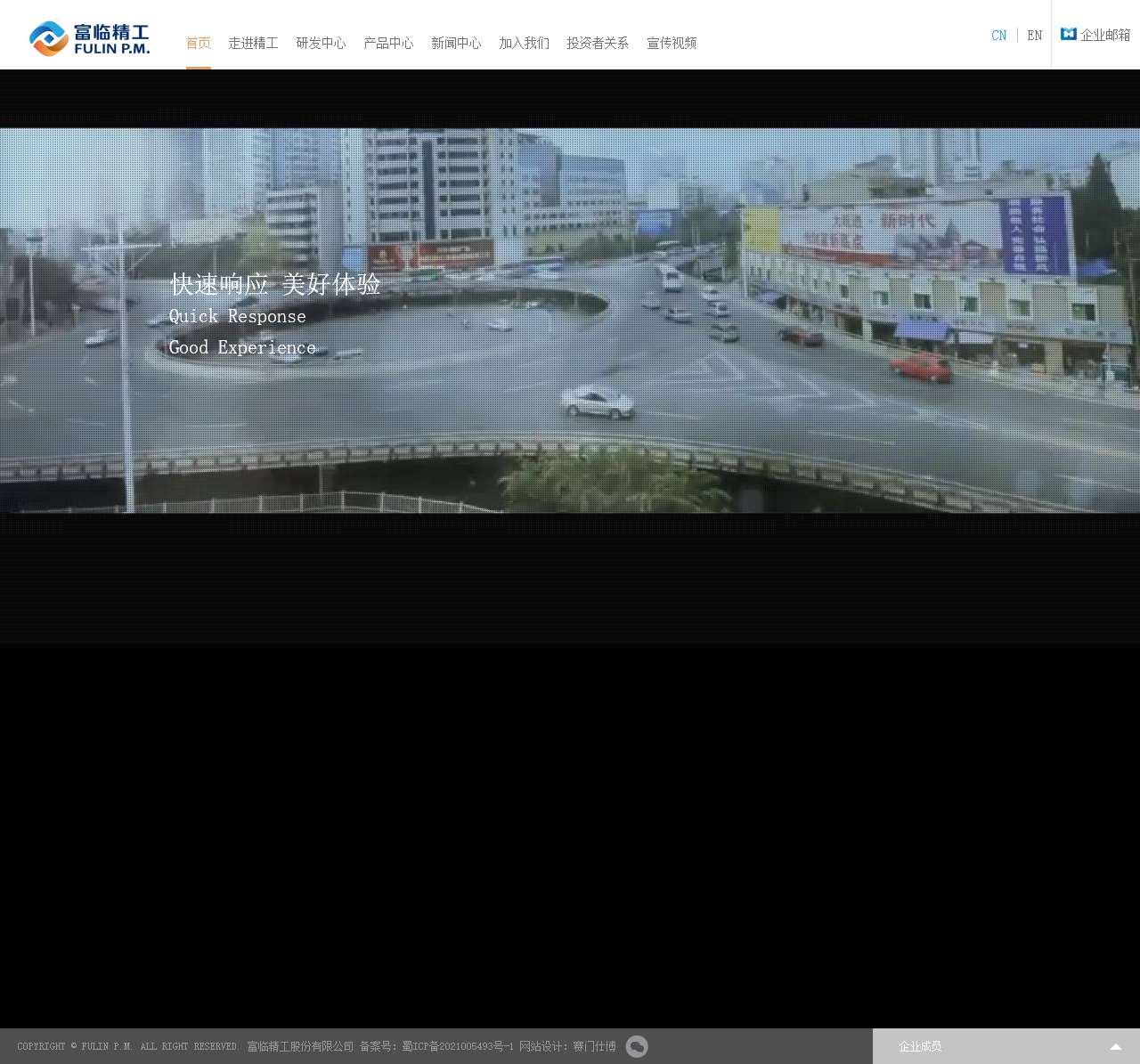This screenshot has height=1064, width=1140.
Task: Switch language to EN
Action: click(x=1034, y=36)
